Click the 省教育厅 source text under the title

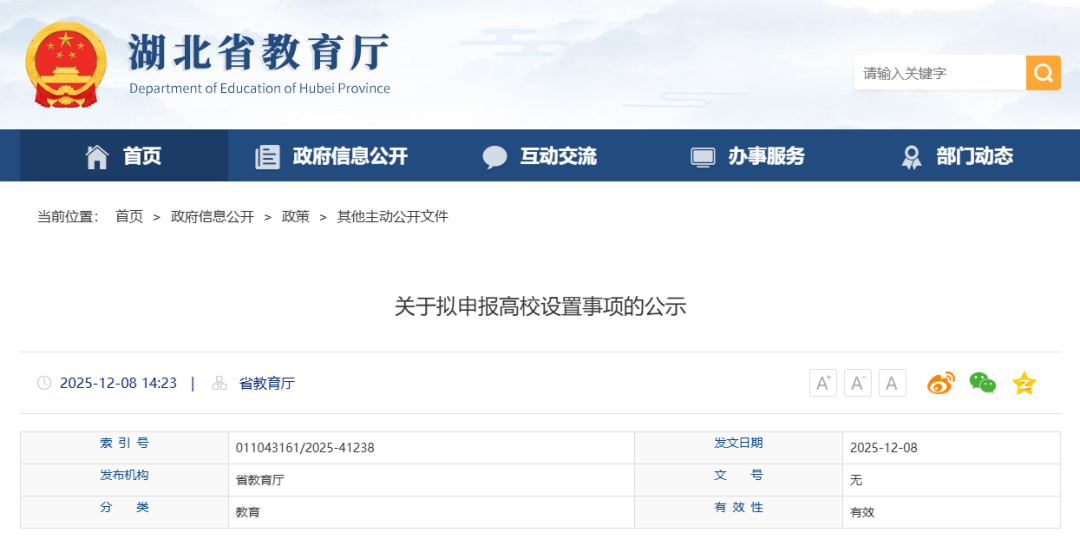click(x=267, y=384)
